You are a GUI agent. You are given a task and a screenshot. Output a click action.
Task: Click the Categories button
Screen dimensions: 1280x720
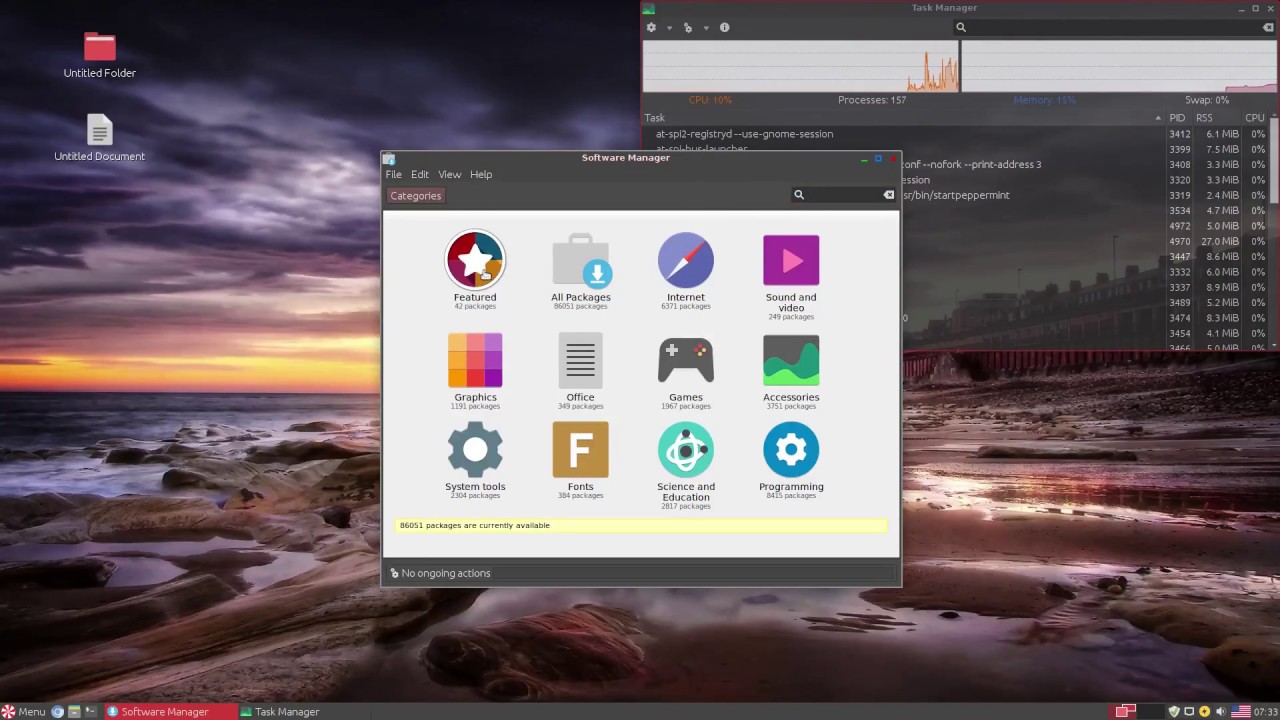(415, 195)
